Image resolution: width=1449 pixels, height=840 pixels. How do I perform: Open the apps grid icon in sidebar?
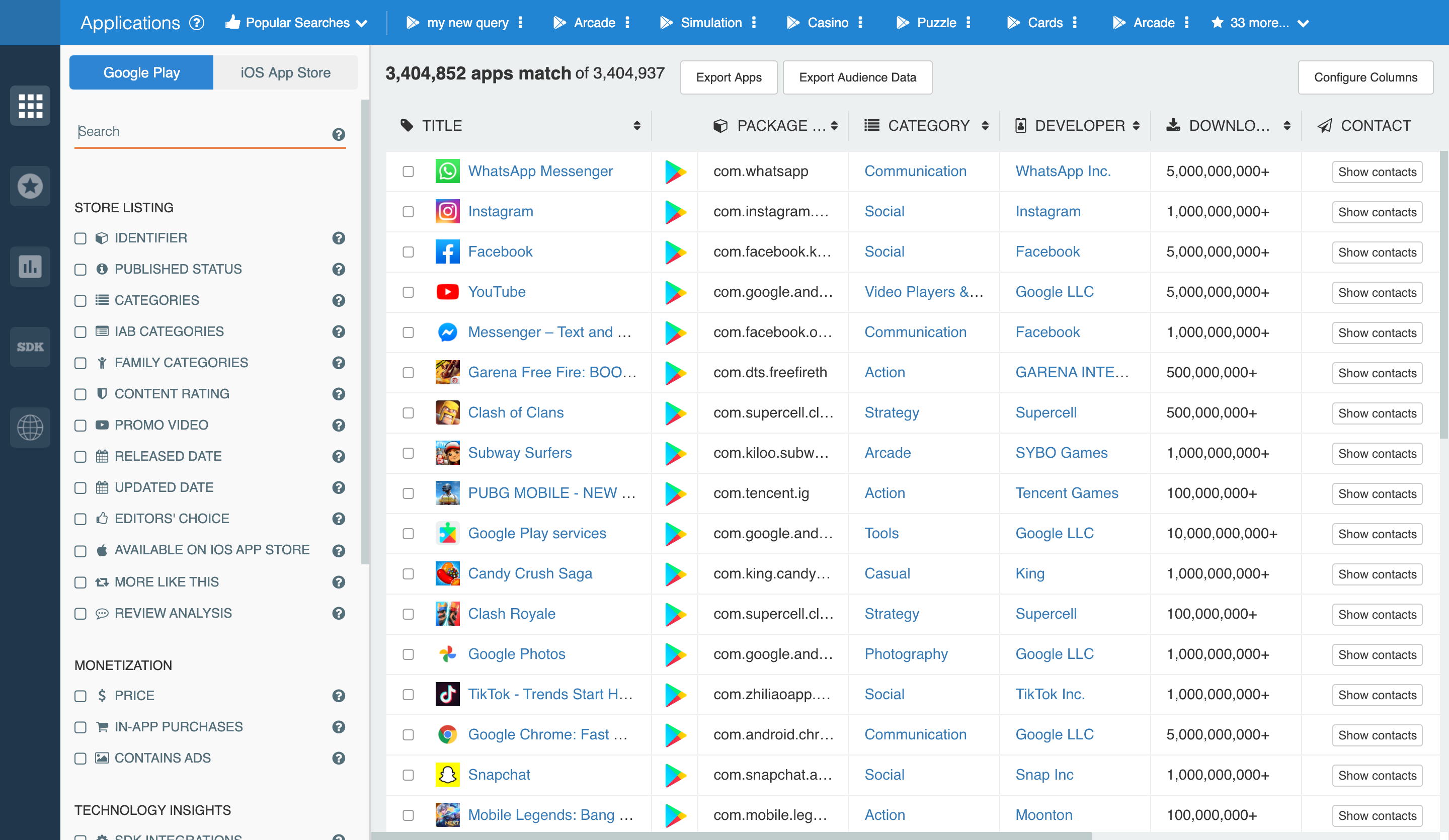(30, 106)
